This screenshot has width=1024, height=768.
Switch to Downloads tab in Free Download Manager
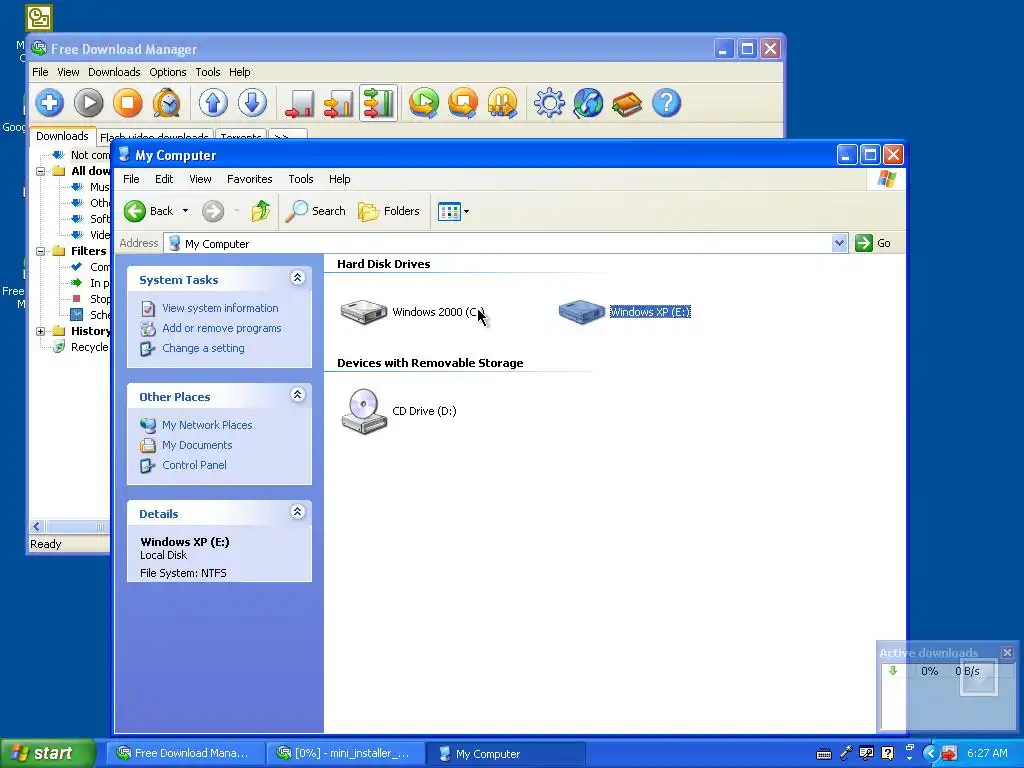(x=62, y=136)
